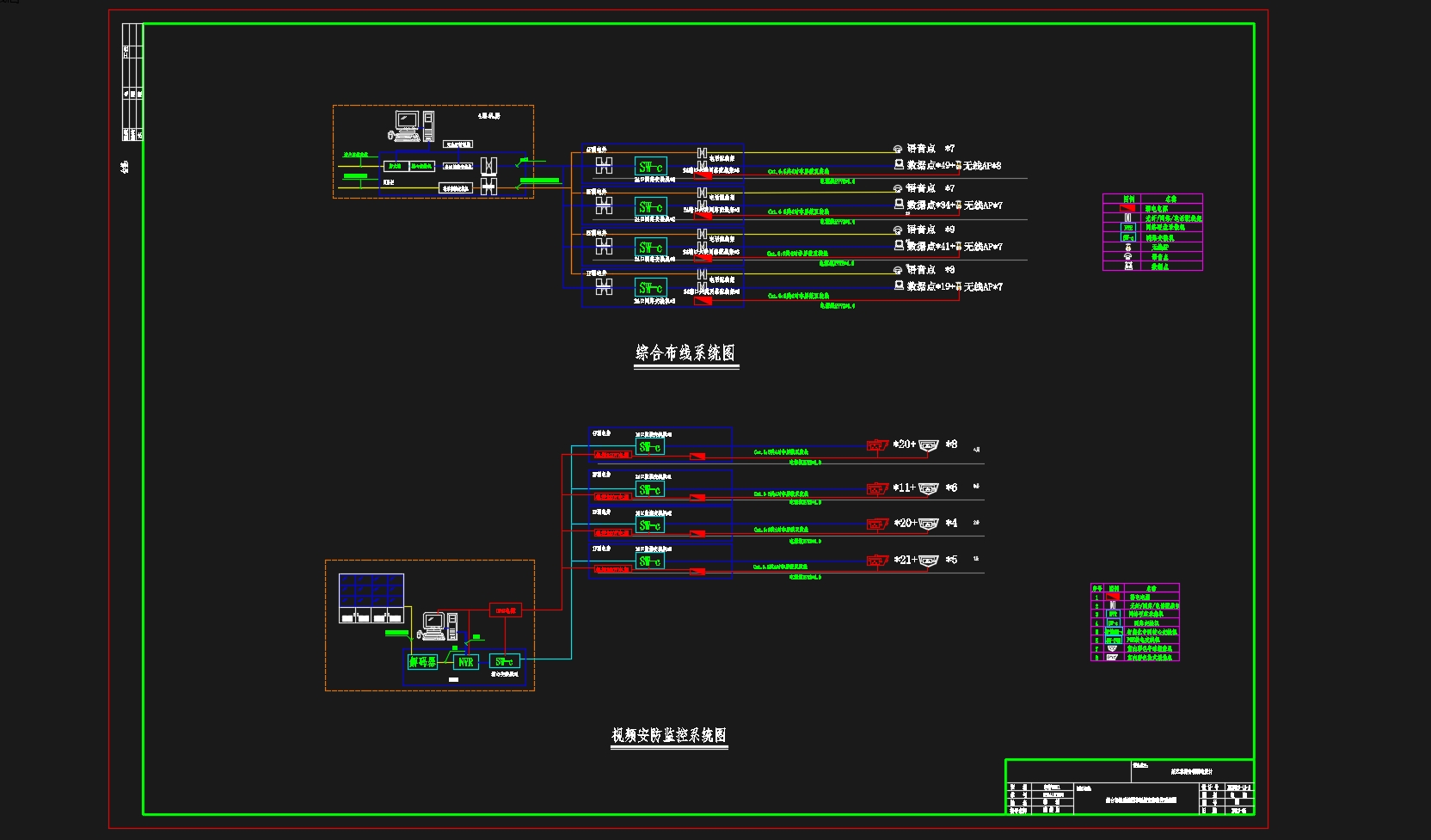Click the 语音点 *9 label

[930, 230]
